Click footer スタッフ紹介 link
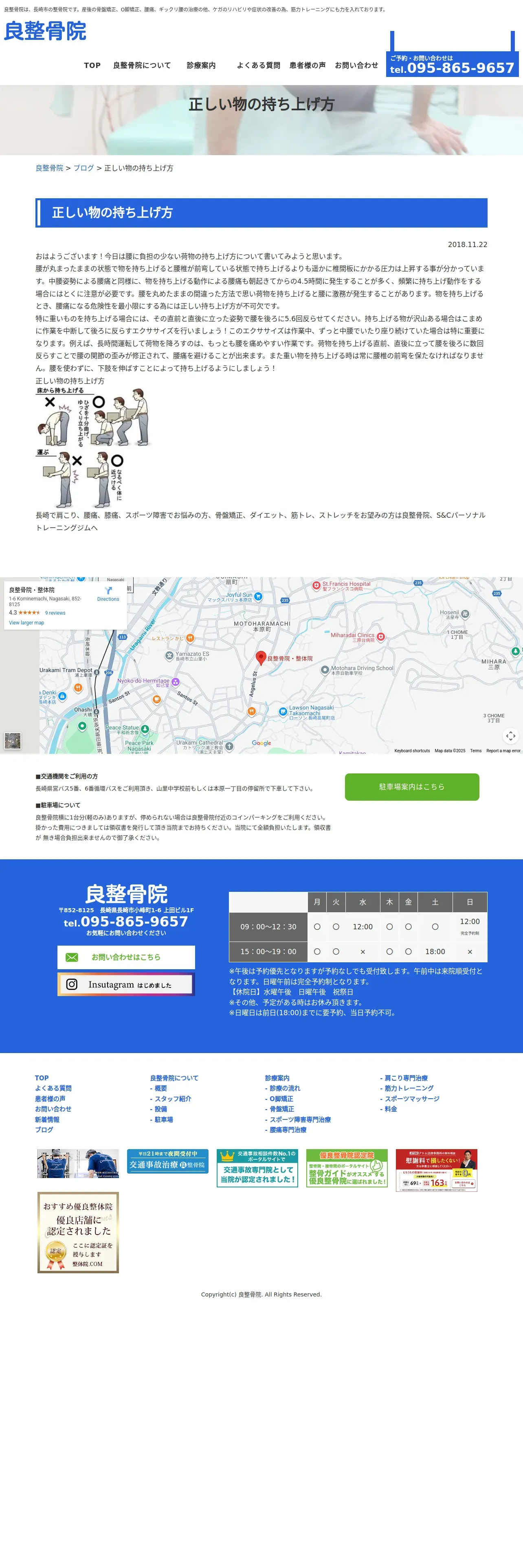The width and height of the screenshot is (523, 1568). click(x=171, y=1098)
